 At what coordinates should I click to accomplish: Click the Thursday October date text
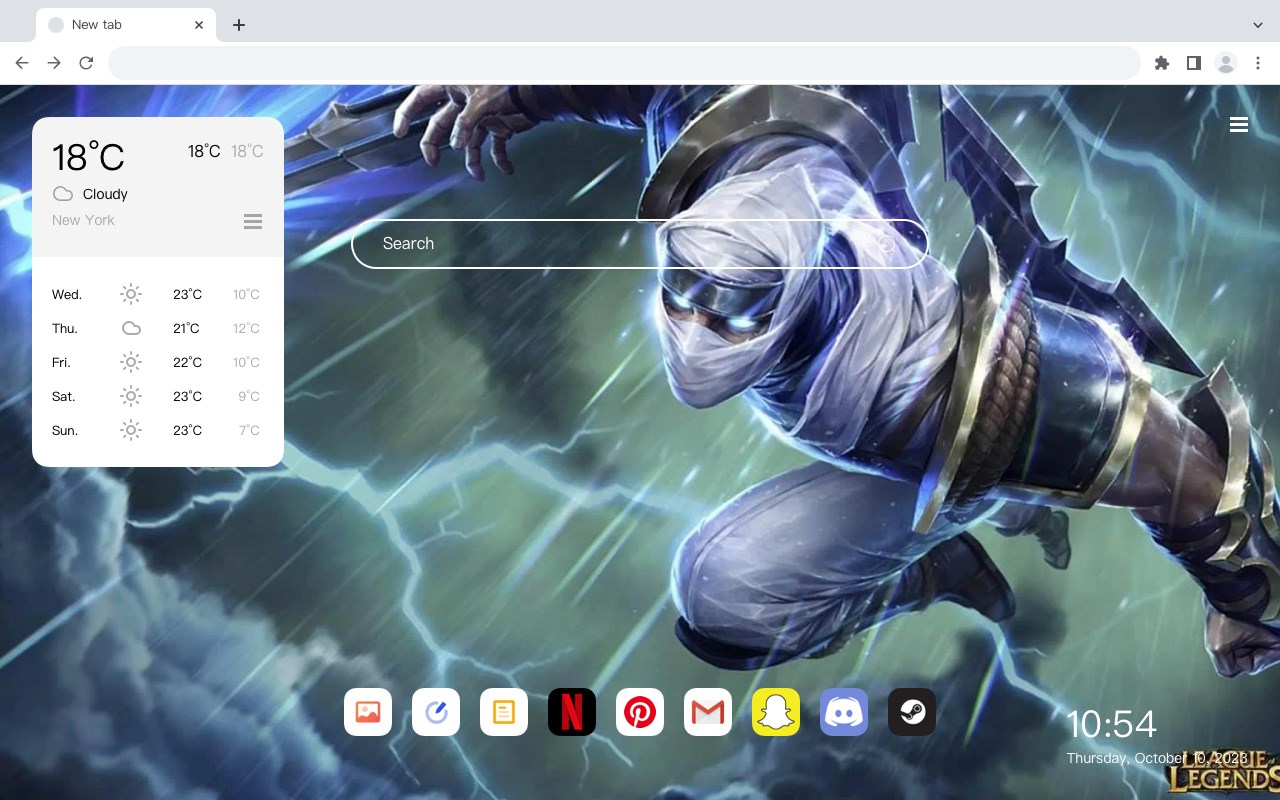pos(1157,758)
